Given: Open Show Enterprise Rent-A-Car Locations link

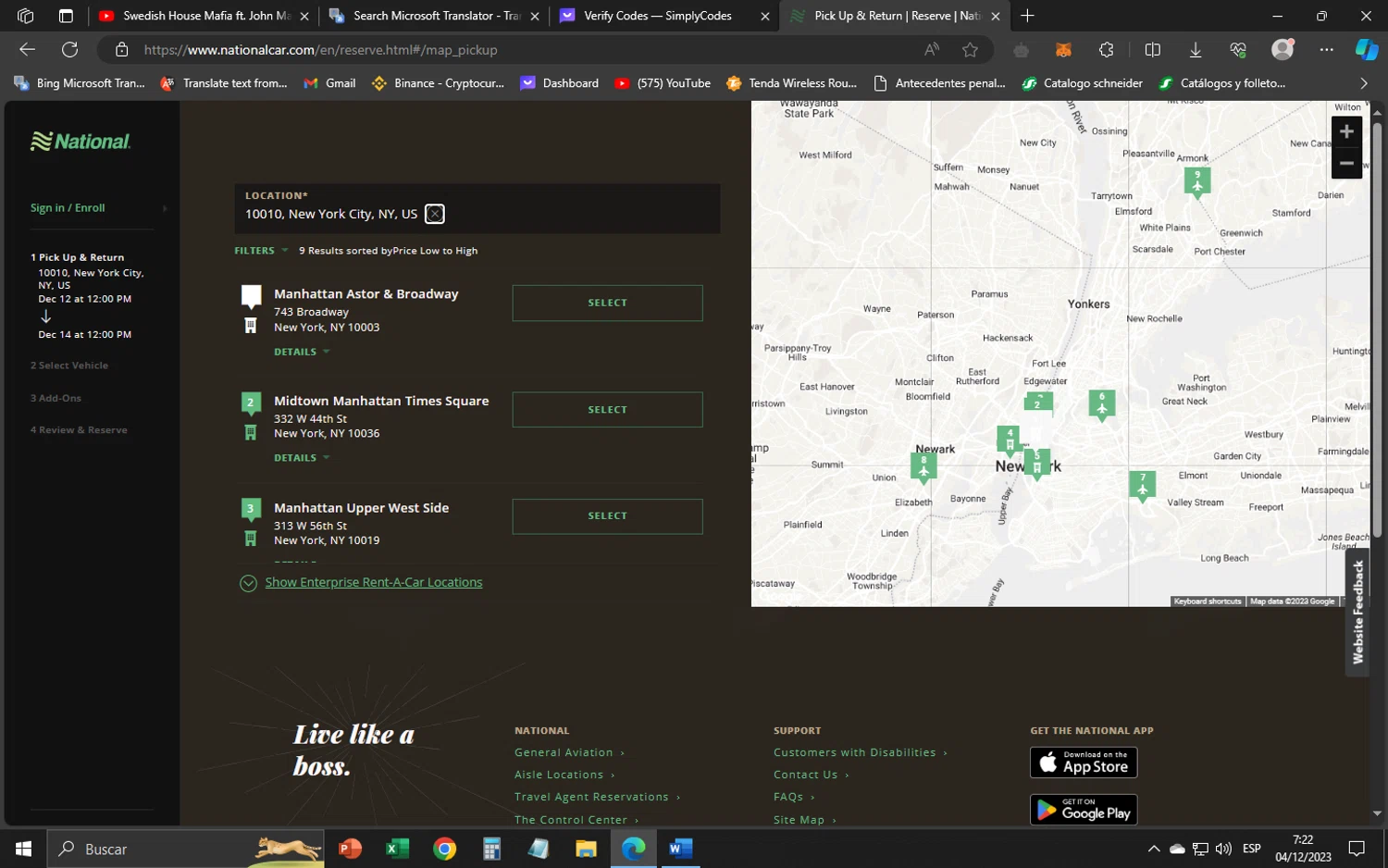Looking at the screenshot, I should 374,582.
